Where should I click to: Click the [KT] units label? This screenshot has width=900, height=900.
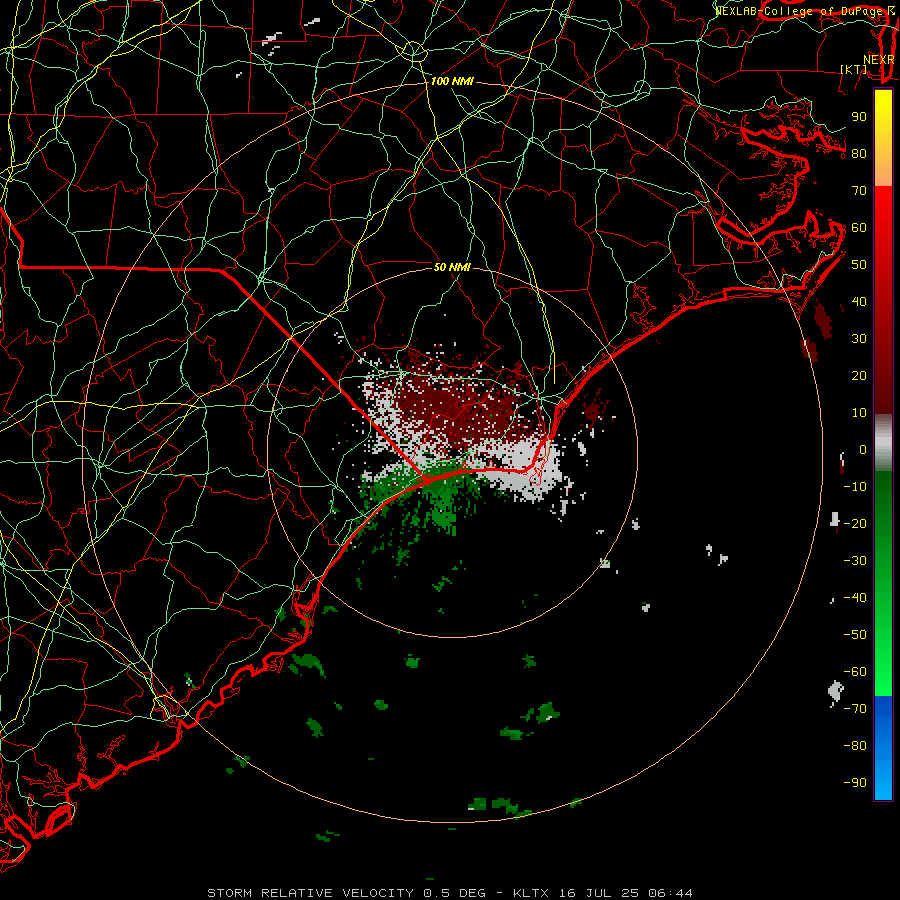tap(854, 69)
